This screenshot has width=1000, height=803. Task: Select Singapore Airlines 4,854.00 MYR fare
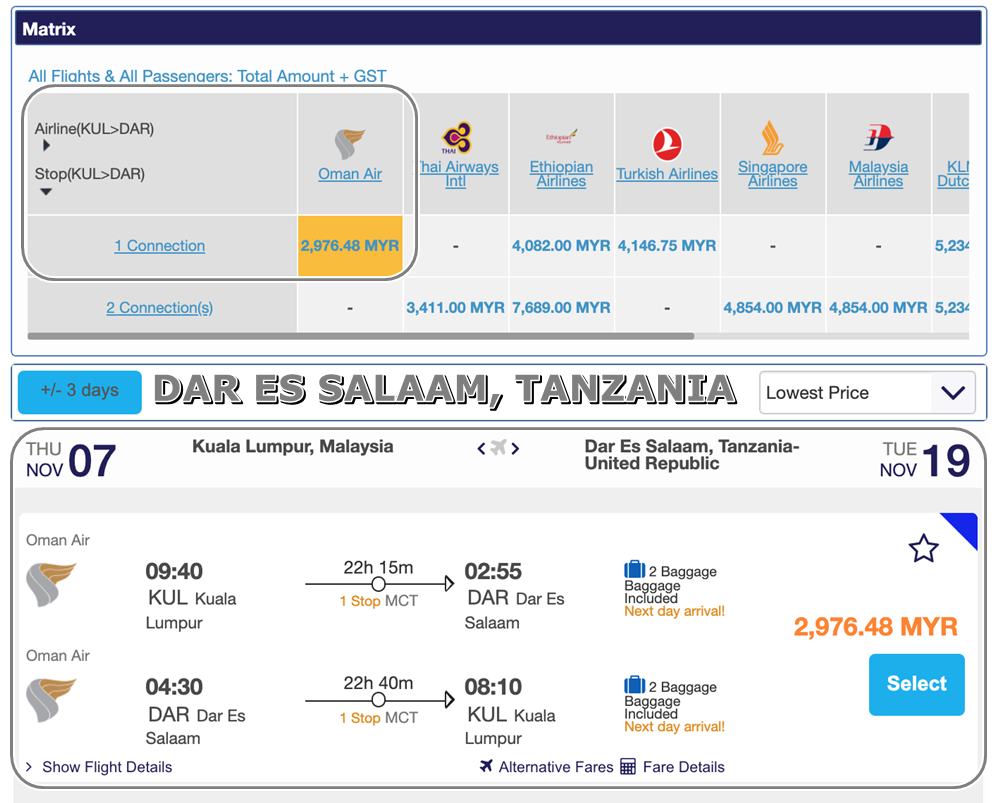pyautogui.click(x=772, y=307)
